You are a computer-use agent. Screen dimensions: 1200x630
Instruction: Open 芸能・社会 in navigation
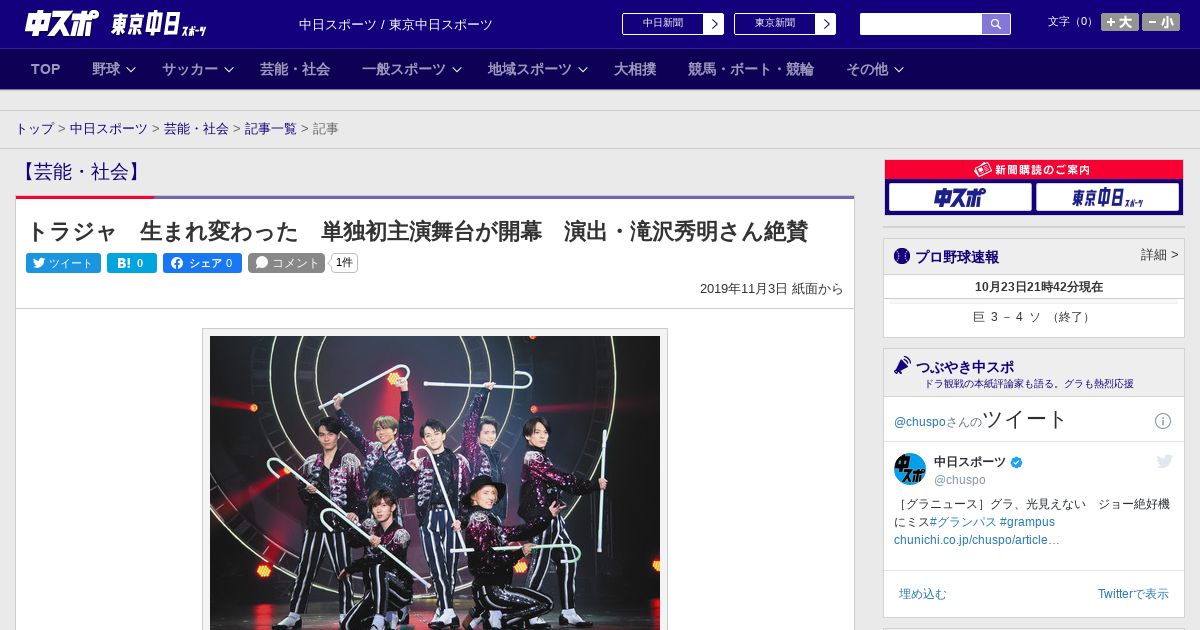tap(295, 69)
